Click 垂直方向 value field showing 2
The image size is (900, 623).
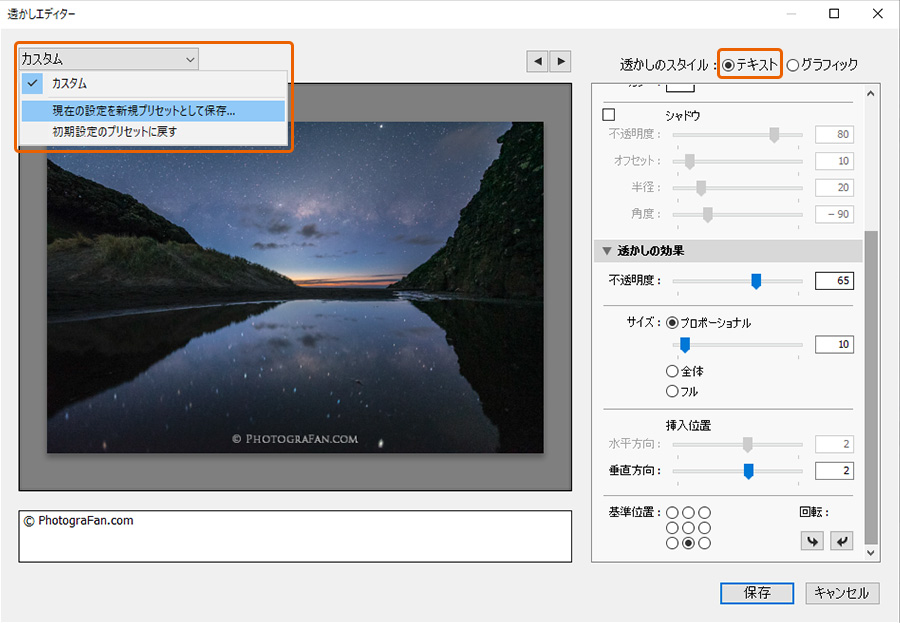[x=834, y=471]
